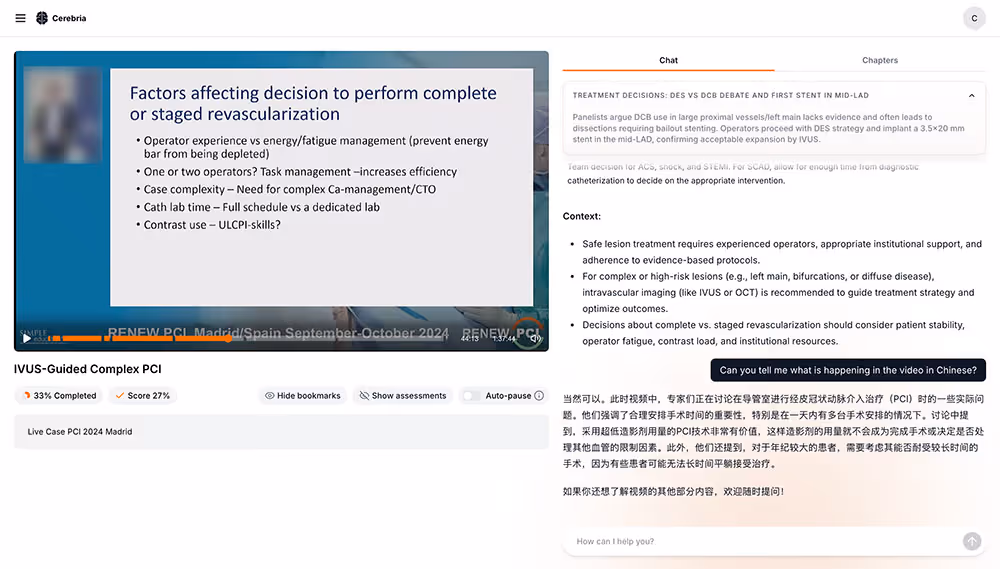Click the closing line '如果你还想了解视频的其他部分内容'
The image size is (1000, 569).
coord(673,491)
